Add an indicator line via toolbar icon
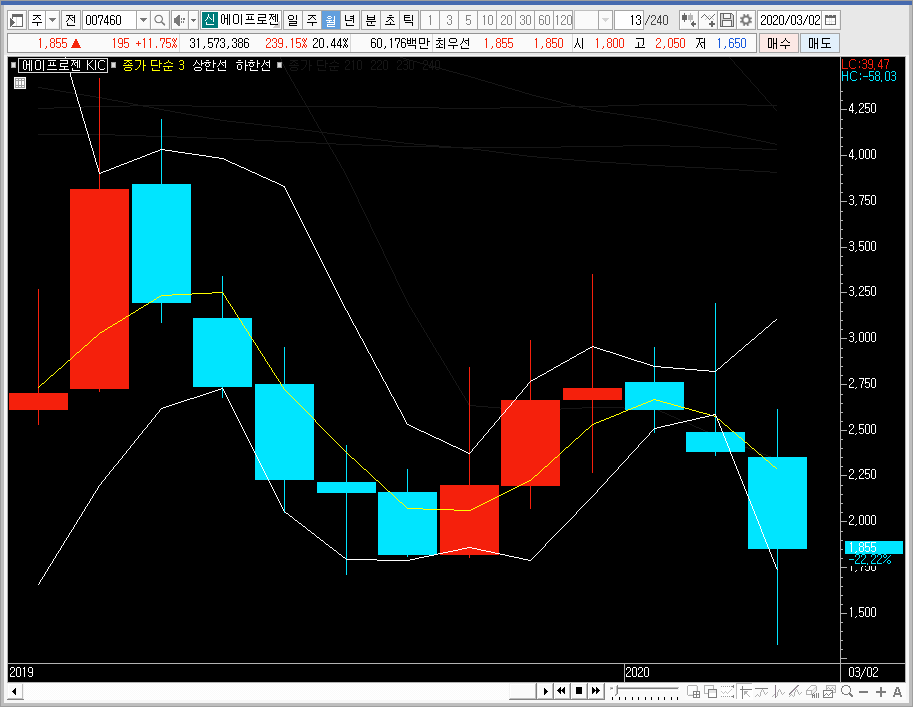This screenshot has width=913, height=707. [708, 21]
